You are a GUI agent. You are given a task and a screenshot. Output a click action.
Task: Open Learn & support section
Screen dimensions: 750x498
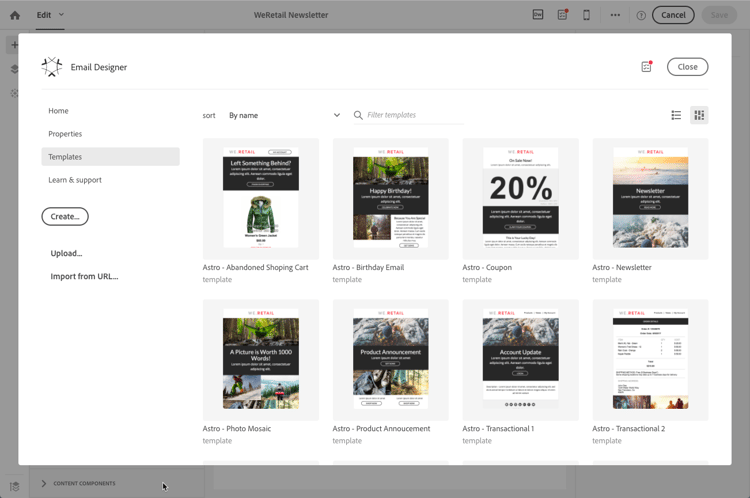[x=75, y=180]
